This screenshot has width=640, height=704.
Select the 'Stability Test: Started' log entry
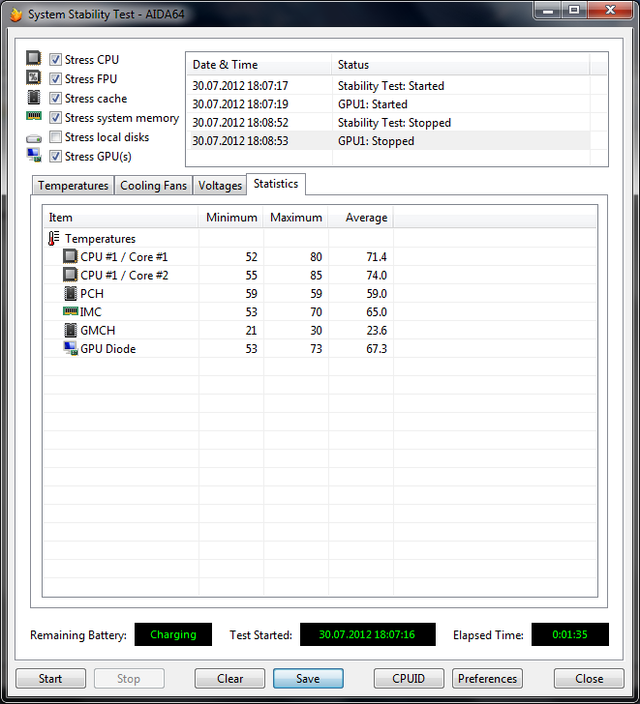pyautogui.click(x=391, y=86)
